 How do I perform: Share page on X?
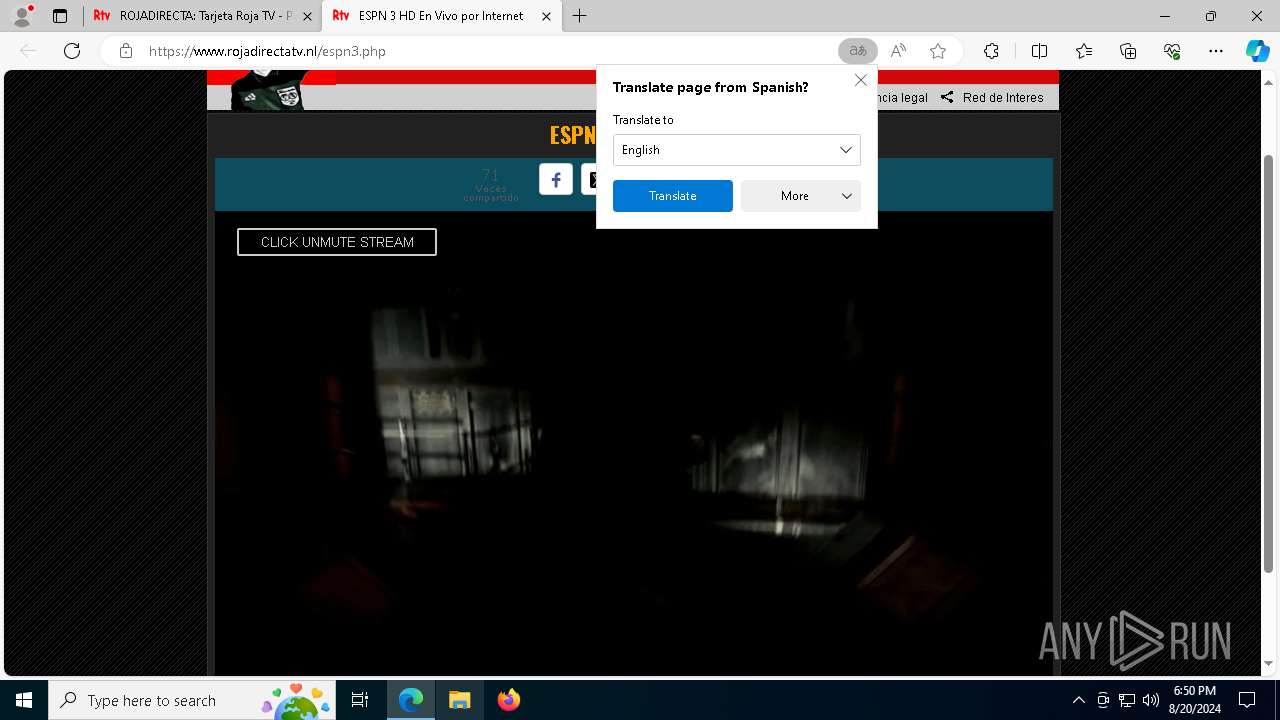click(589, 179)
